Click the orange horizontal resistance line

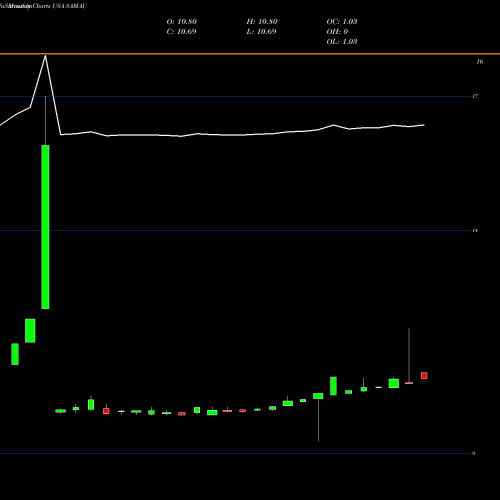[x=250, y=53]
